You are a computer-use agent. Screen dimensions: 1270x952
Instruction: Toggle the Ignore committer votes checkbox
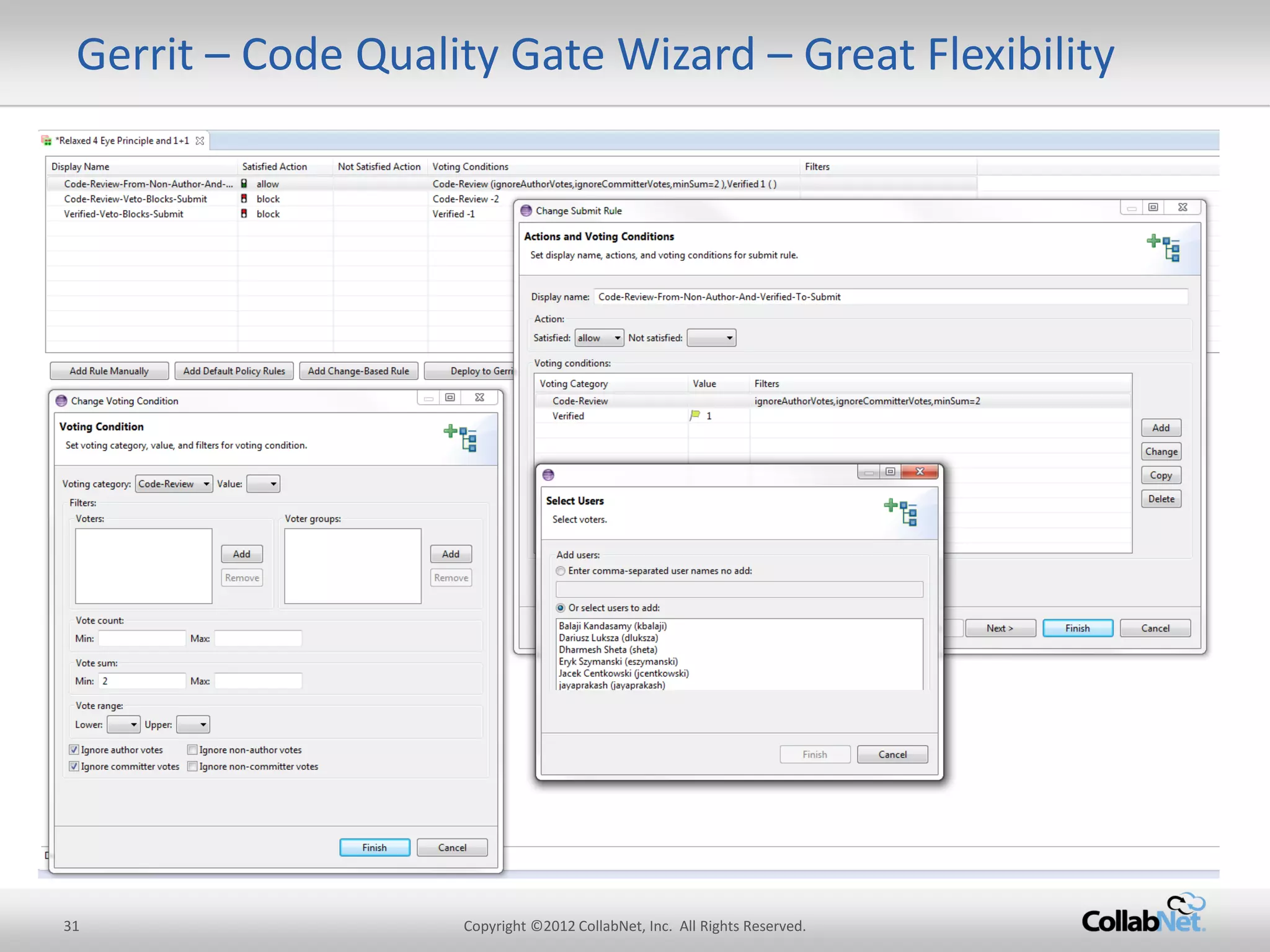[74, 766]
